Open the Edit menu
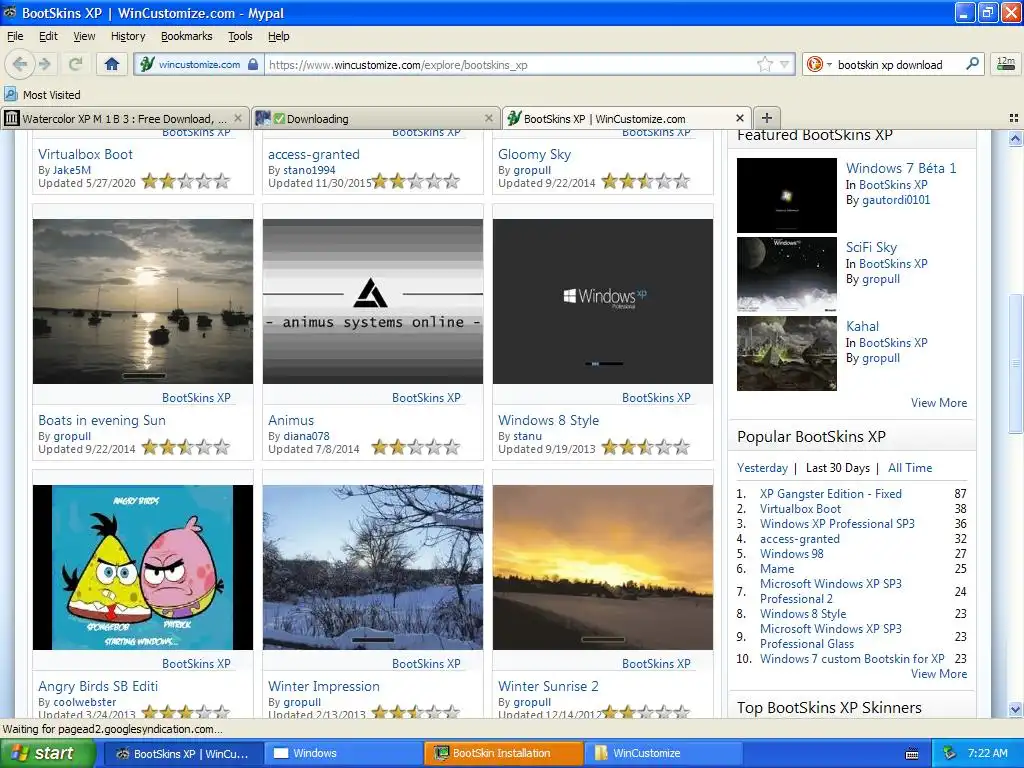The width and height of the screenshot is (1024, 768). point(48,36)
